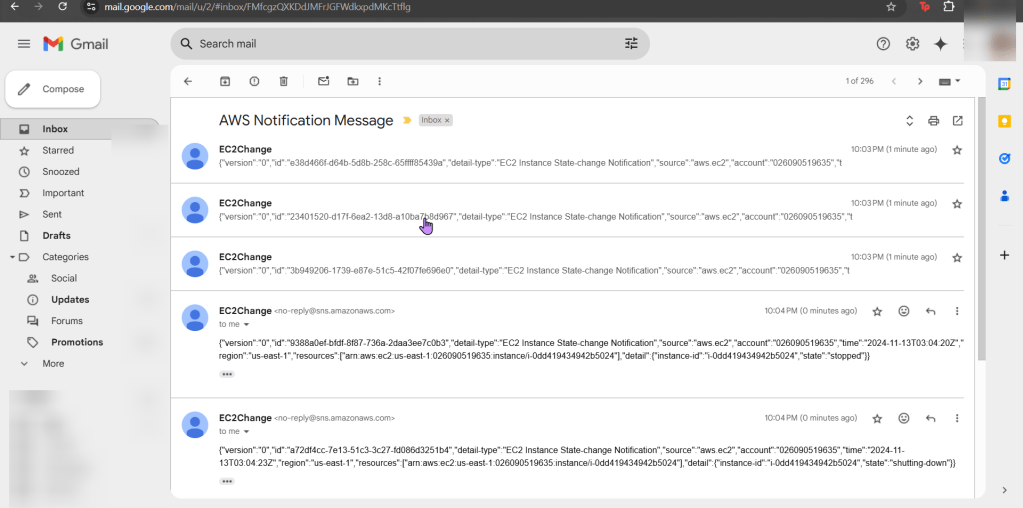Screen dimensions: 1023x508
Task: Open conversation in new window icon
Action: (x=957, y=121)
